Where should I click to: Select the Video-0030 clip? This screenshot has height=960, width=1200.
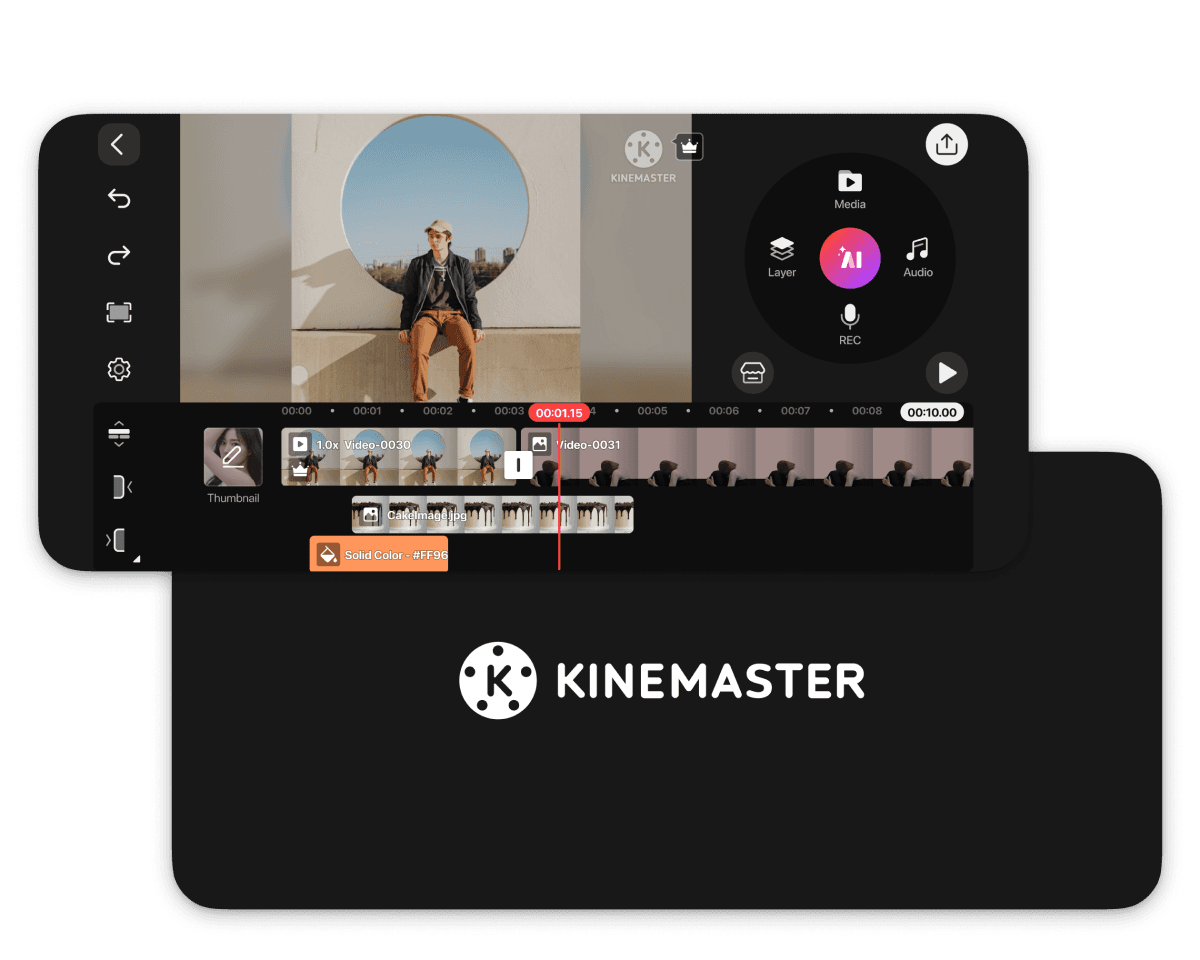398,457
